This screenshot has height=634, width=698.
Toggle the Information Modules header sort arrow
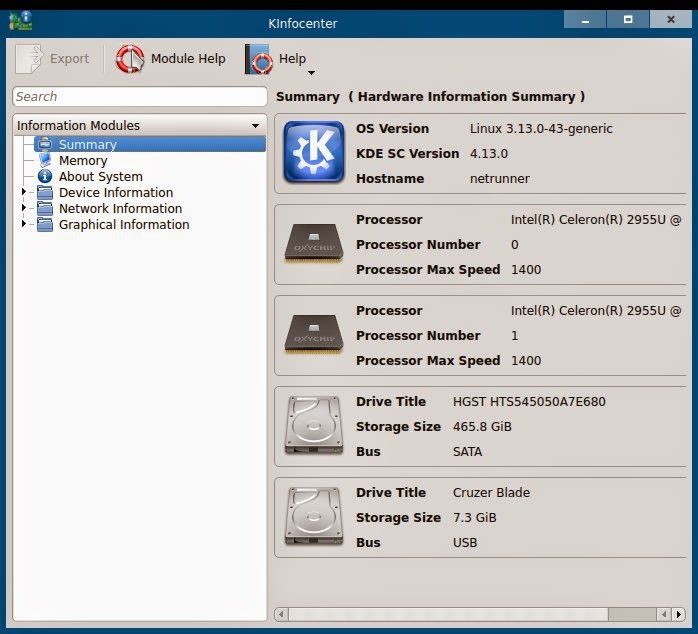(256, 126)
